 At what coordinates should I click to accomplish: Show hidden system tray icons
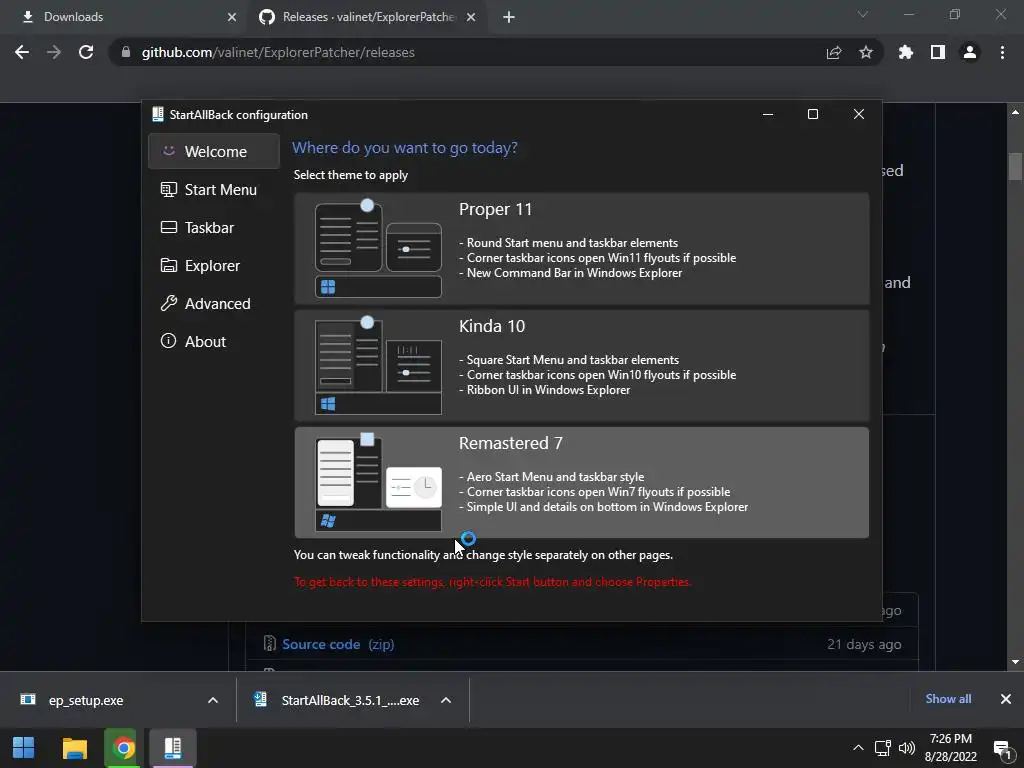(x=858, y=748)
